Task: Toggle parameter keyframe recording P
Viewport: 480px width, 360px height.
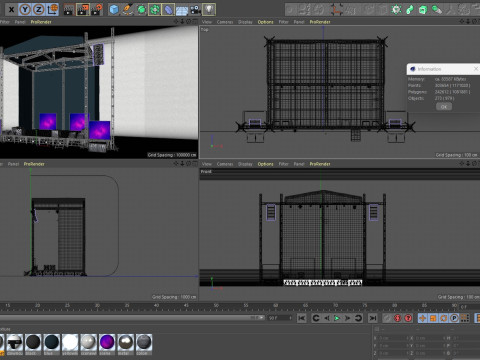Action: [x=454, y=318]
